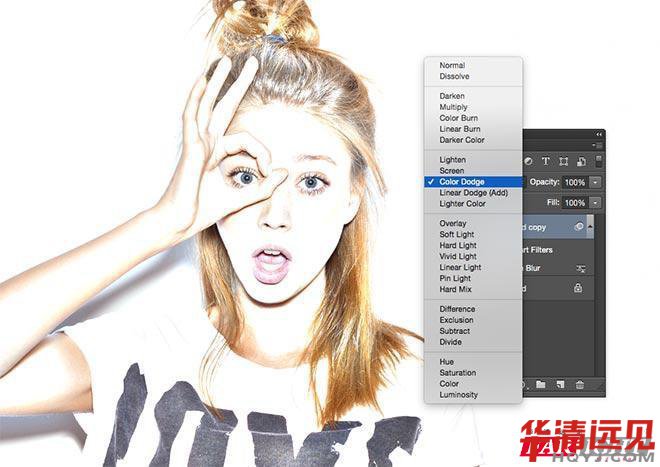Open the Opacity dropdown arrow

point(596,183)
